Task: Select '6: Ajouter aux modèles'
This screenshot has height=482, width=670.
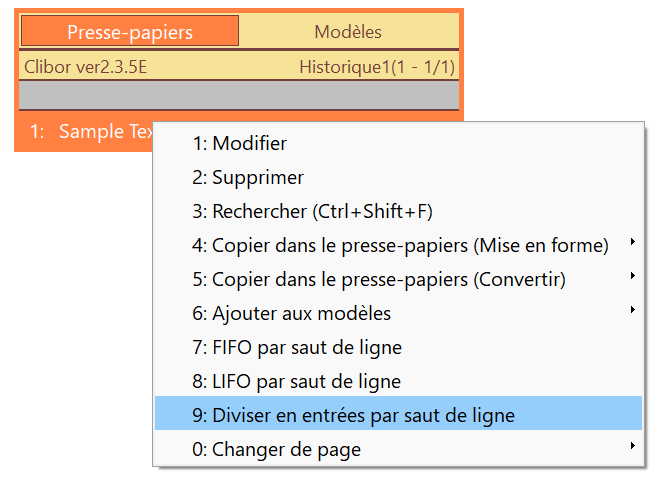Action: 398,313
